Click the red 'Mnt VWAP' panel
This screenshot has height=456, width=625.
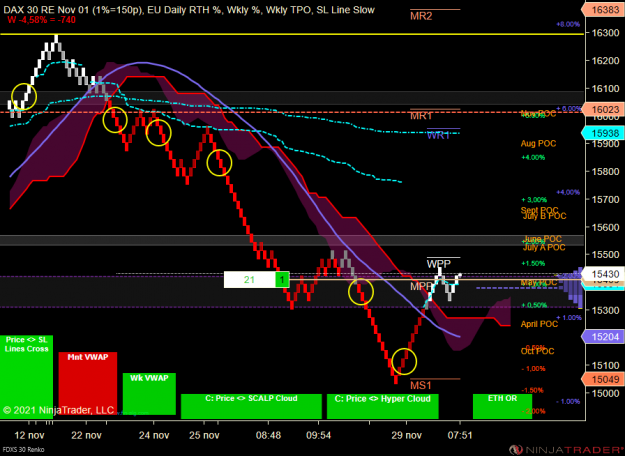point(88,383)
